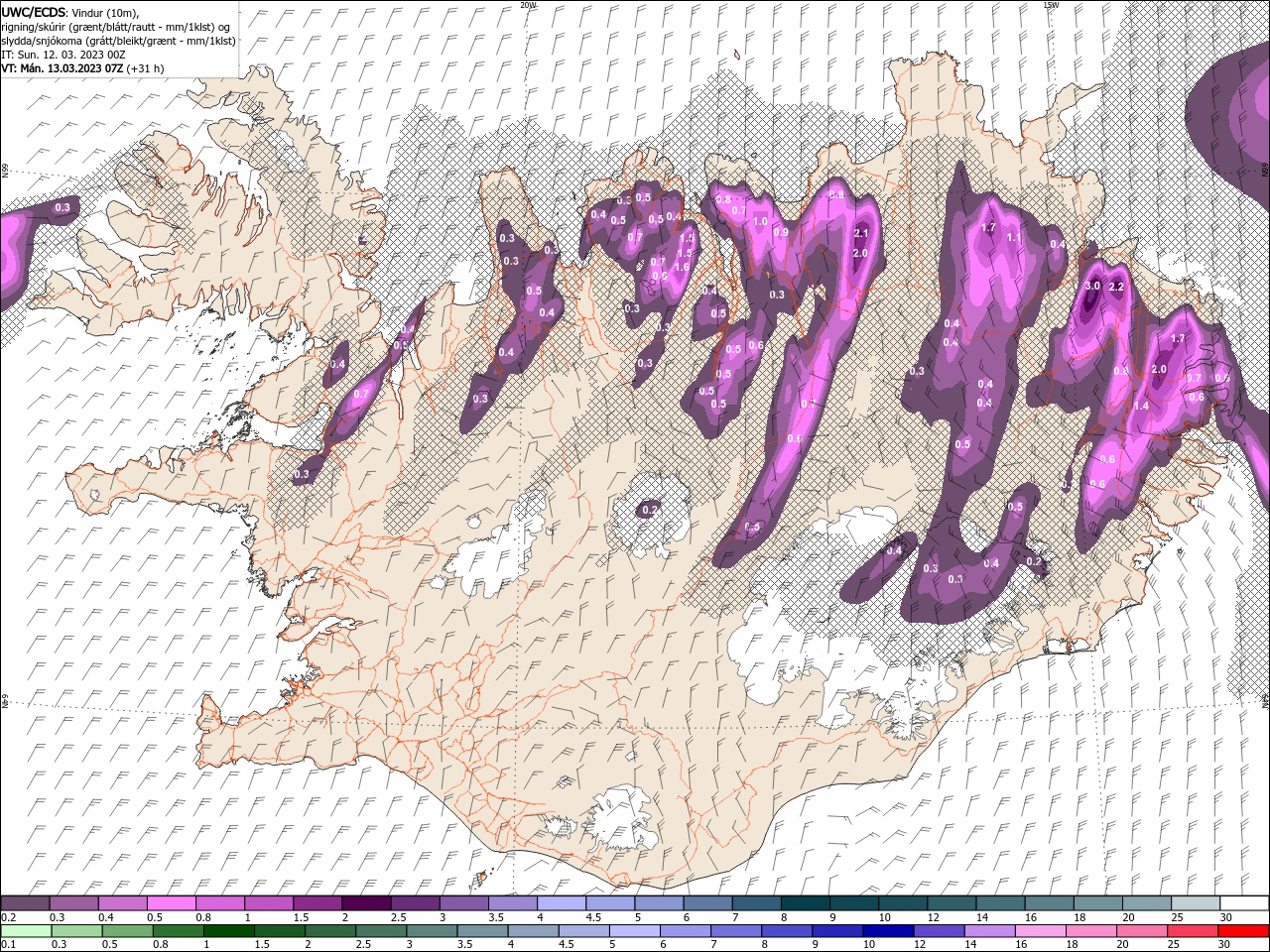Select the 'IT: Sun. 12. 03. 2023 00Z' line
The image size is (1270, 952).
pos(63,55)
